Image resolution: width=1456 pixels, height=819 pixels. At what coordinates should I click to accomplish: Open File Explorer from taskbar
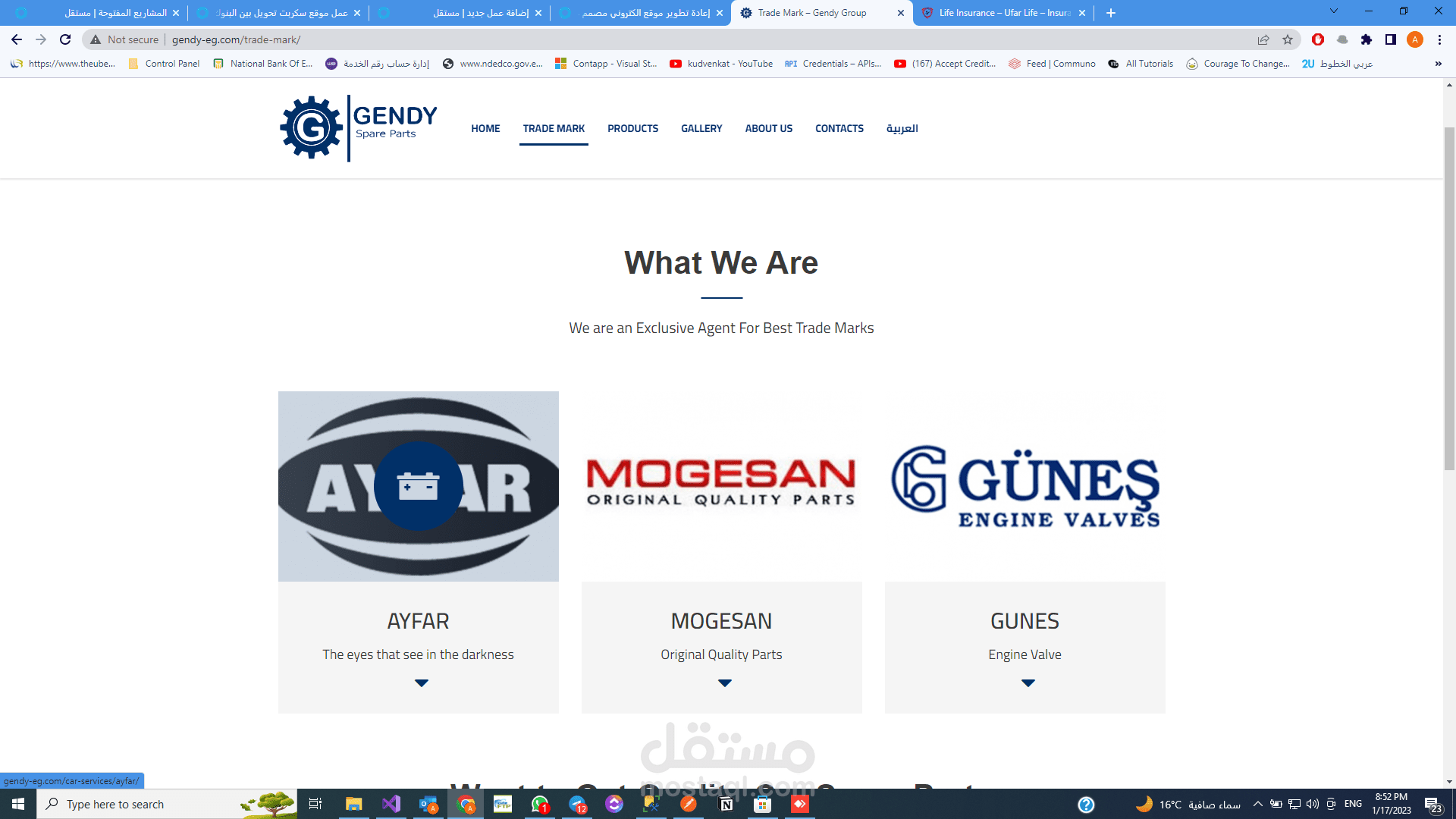click(x=353, y=804)
